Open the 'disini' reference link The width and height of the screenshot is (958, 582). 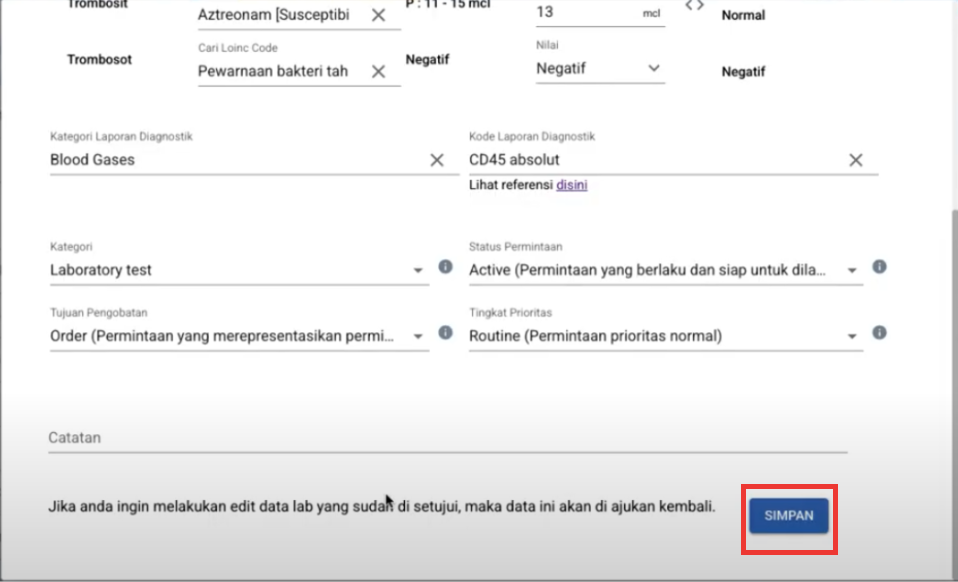pos(571,184)
